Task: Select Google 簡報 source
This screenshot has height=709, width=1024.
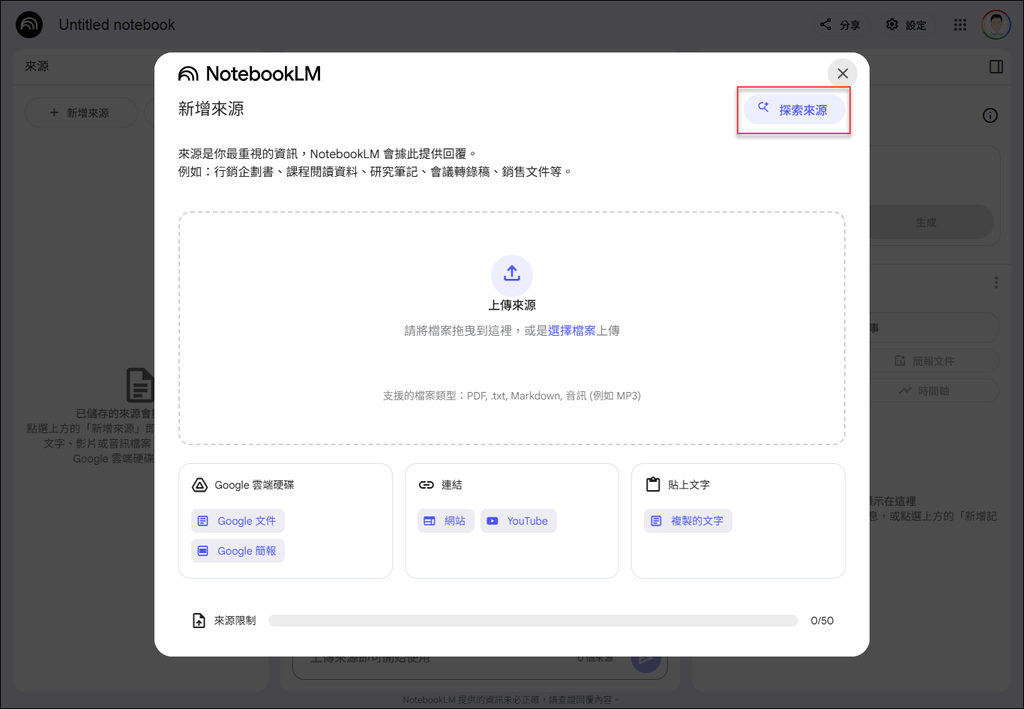Action: (238, 551)
